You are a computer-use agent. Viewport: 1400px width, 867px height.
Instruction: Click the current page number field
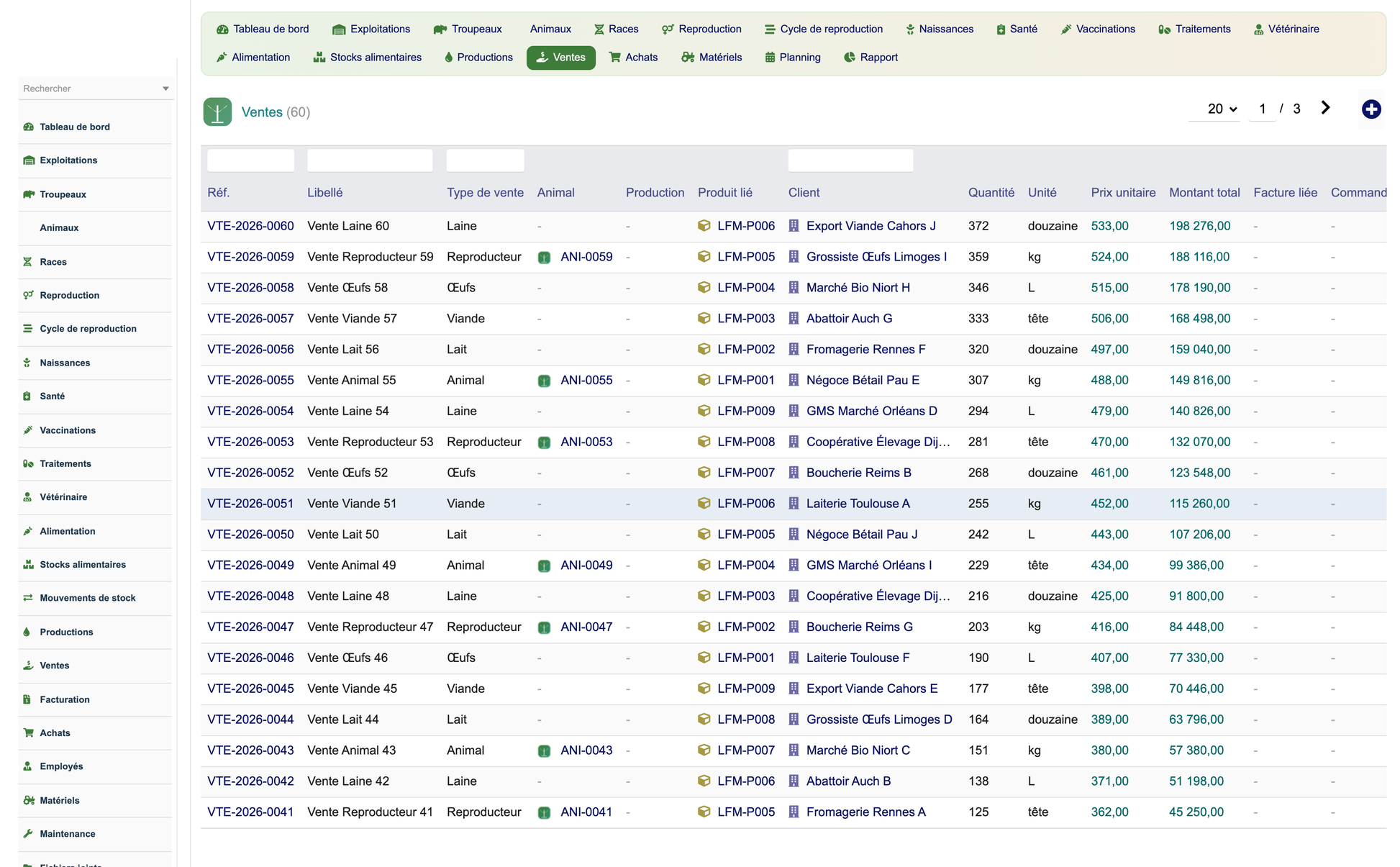[x=1262, y=109]
